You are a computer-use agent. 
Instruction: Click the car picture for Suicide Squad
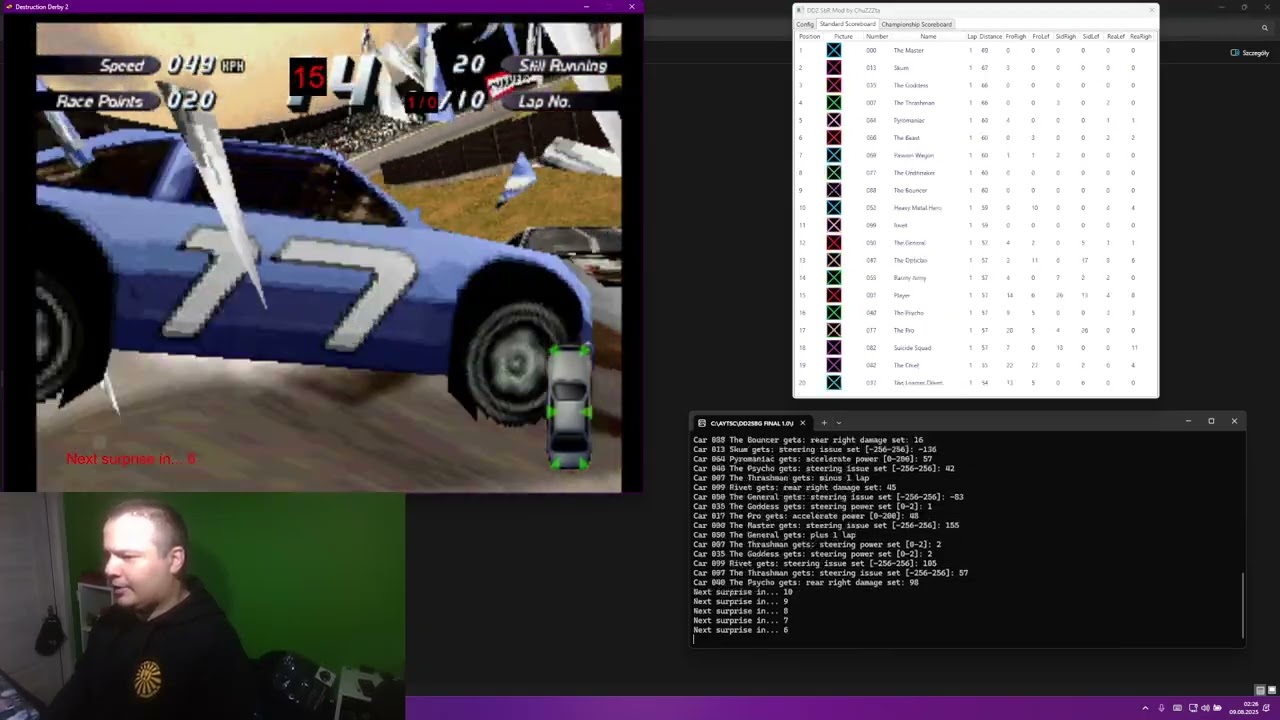(x=834, y=348)
